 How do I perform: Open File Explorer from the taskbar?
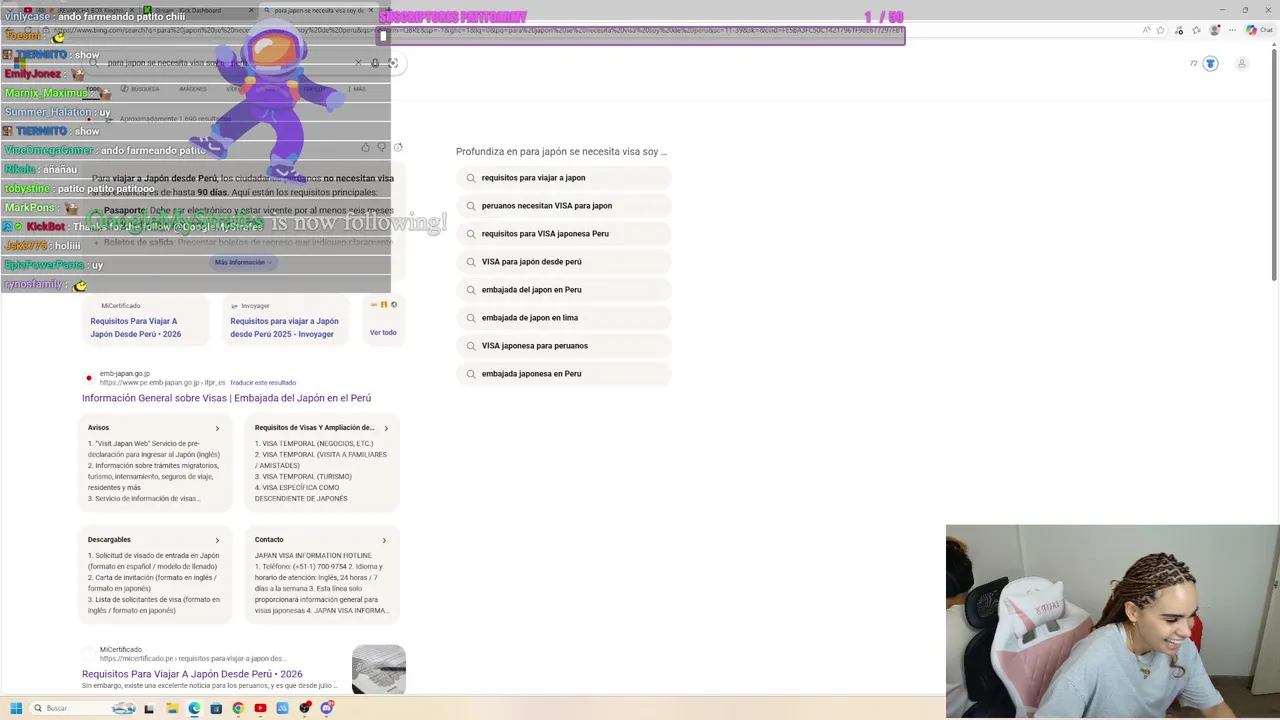[x=172, y=708]
